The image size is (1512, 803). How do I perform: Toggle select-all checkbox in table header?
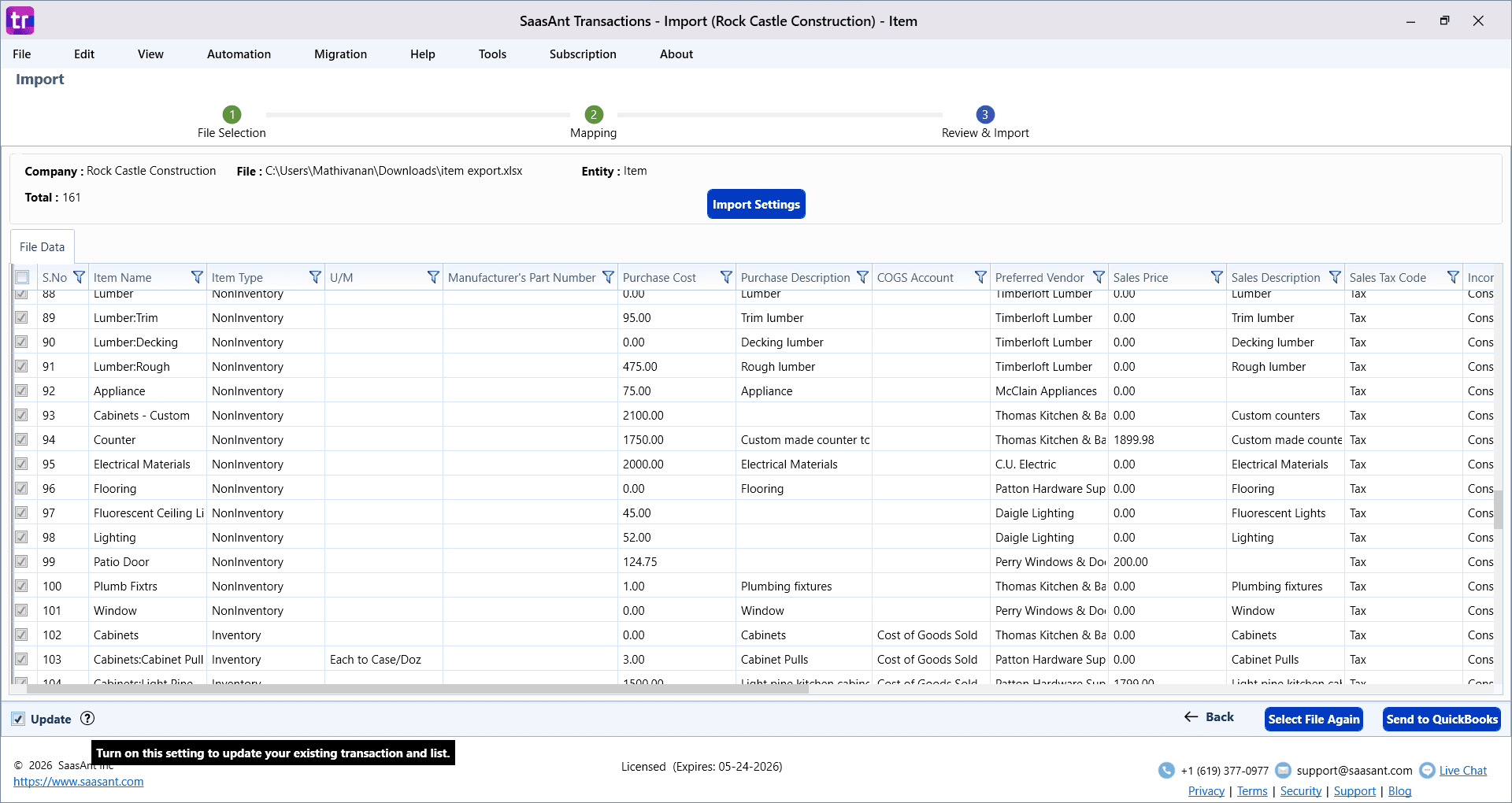coord(22,277)
